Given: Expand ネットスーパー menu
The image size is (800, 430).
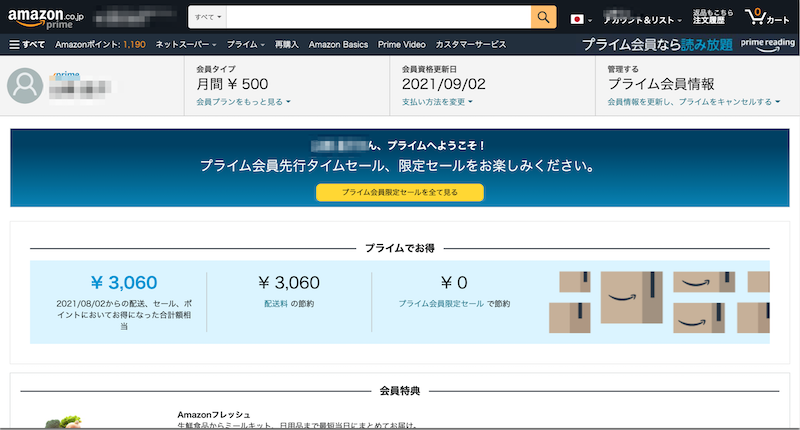Looking at the screenshot, I should tap(186, 44).
